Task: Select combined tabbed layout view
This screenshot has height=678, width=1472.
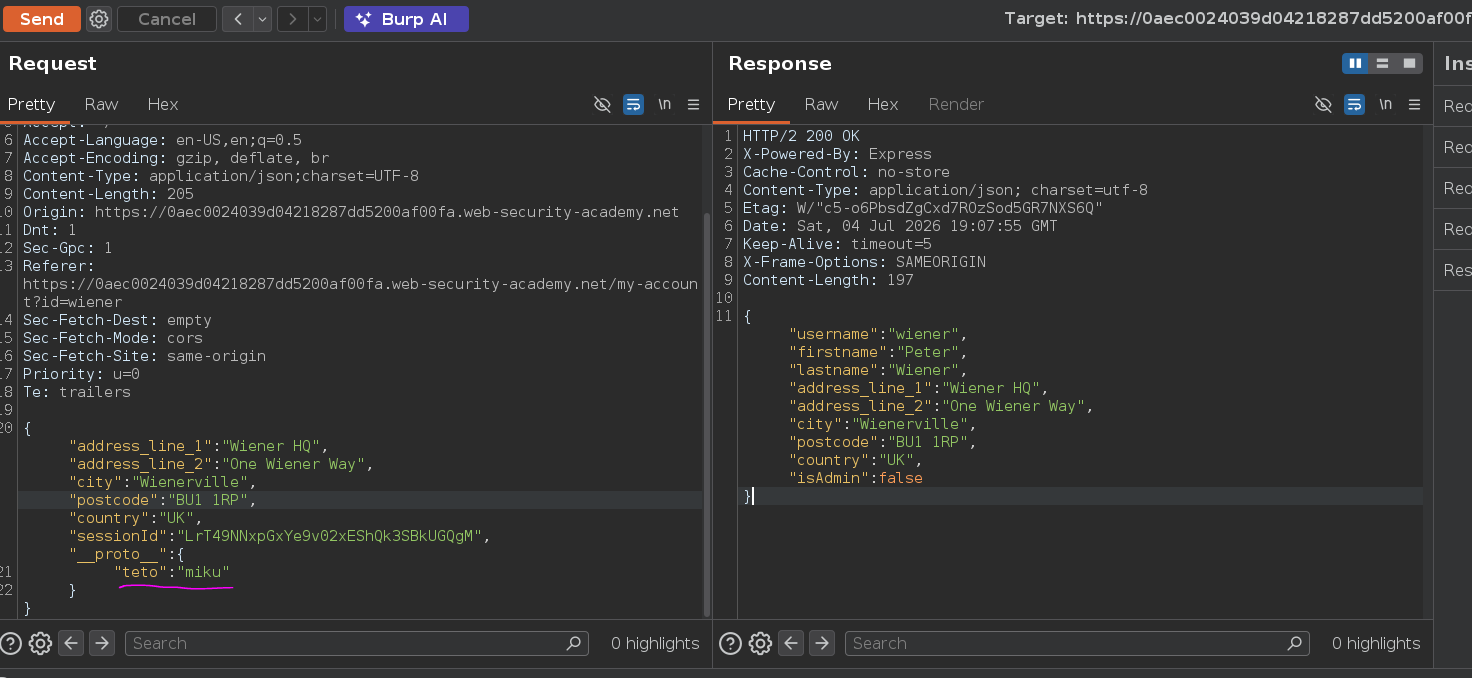Action: coord(1409,63)
